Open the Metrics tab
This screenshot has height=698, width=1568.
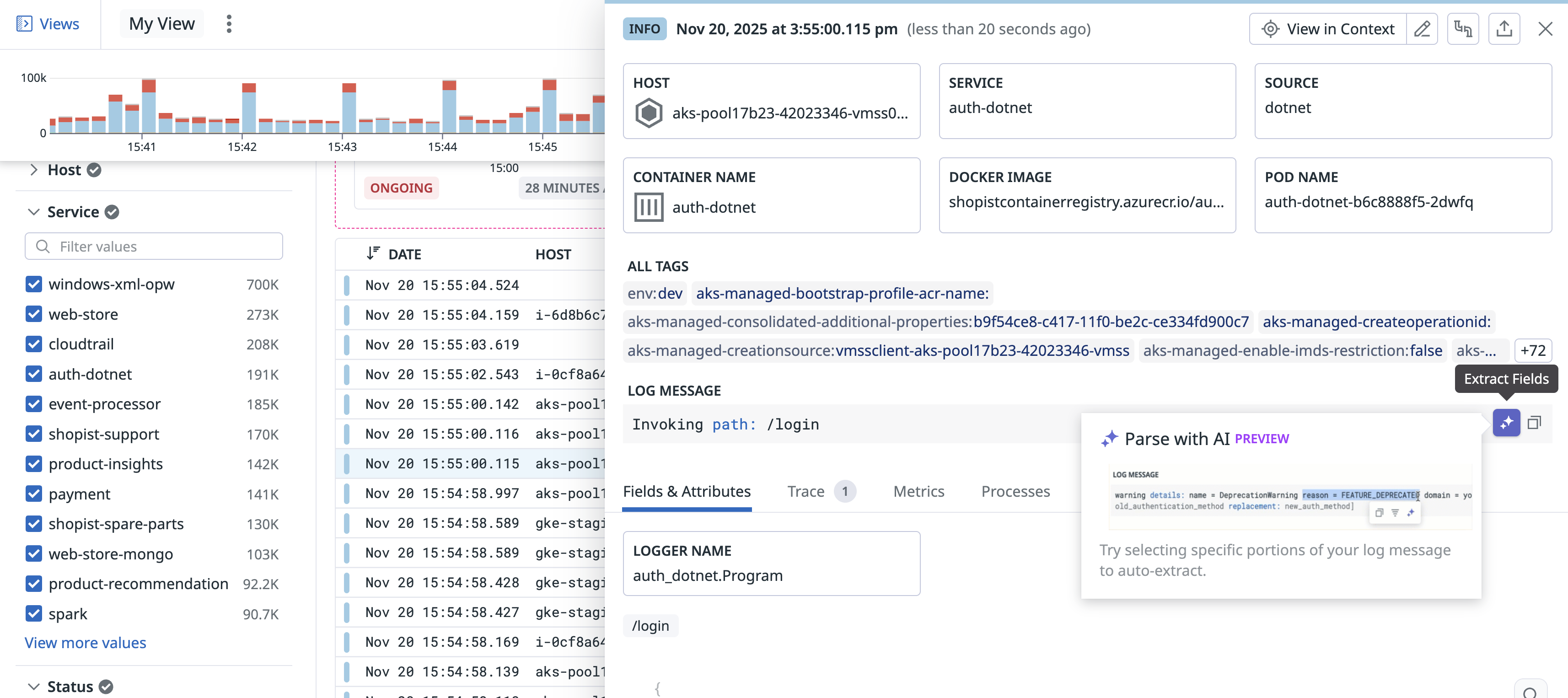(918, 491)
